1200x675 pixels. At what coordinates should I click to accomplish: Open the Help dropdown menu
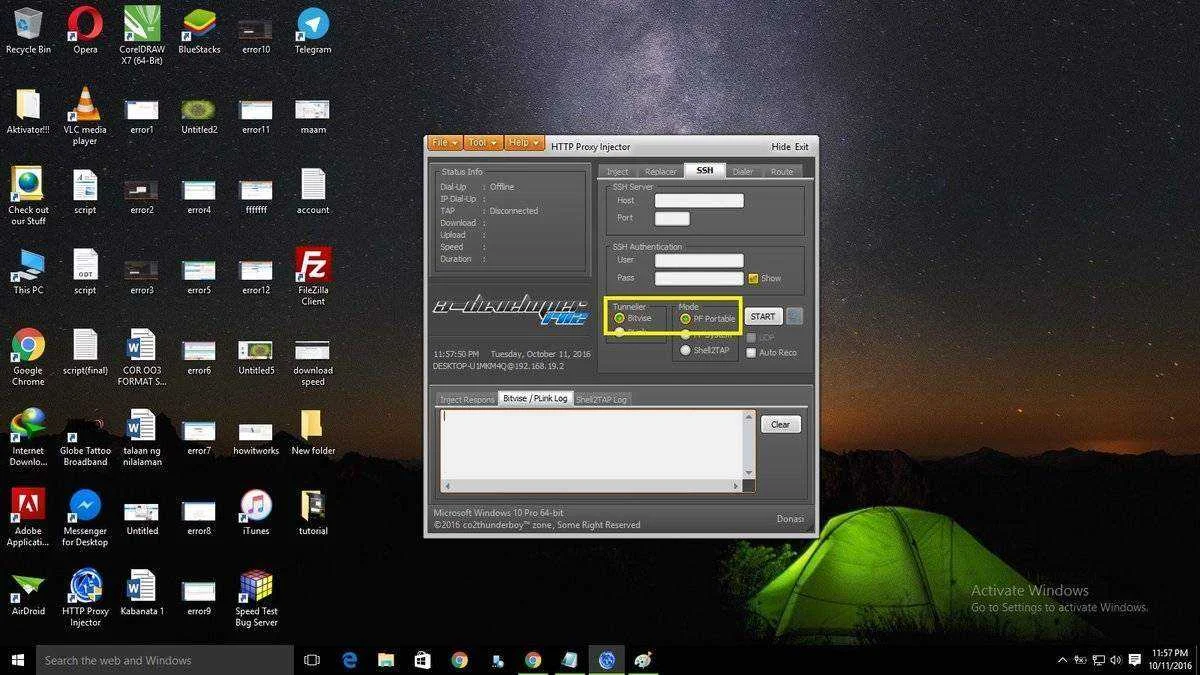(524, 143)
